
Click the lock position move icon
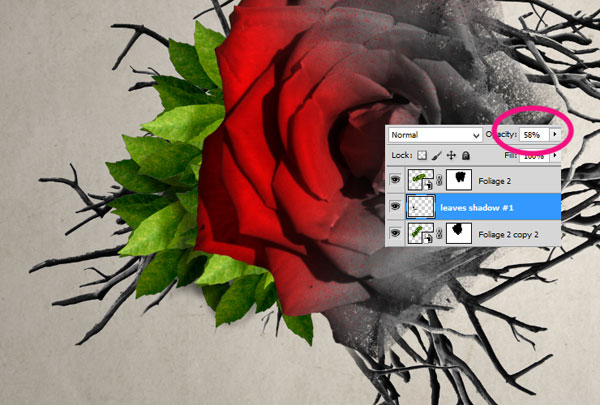[451, 156]
